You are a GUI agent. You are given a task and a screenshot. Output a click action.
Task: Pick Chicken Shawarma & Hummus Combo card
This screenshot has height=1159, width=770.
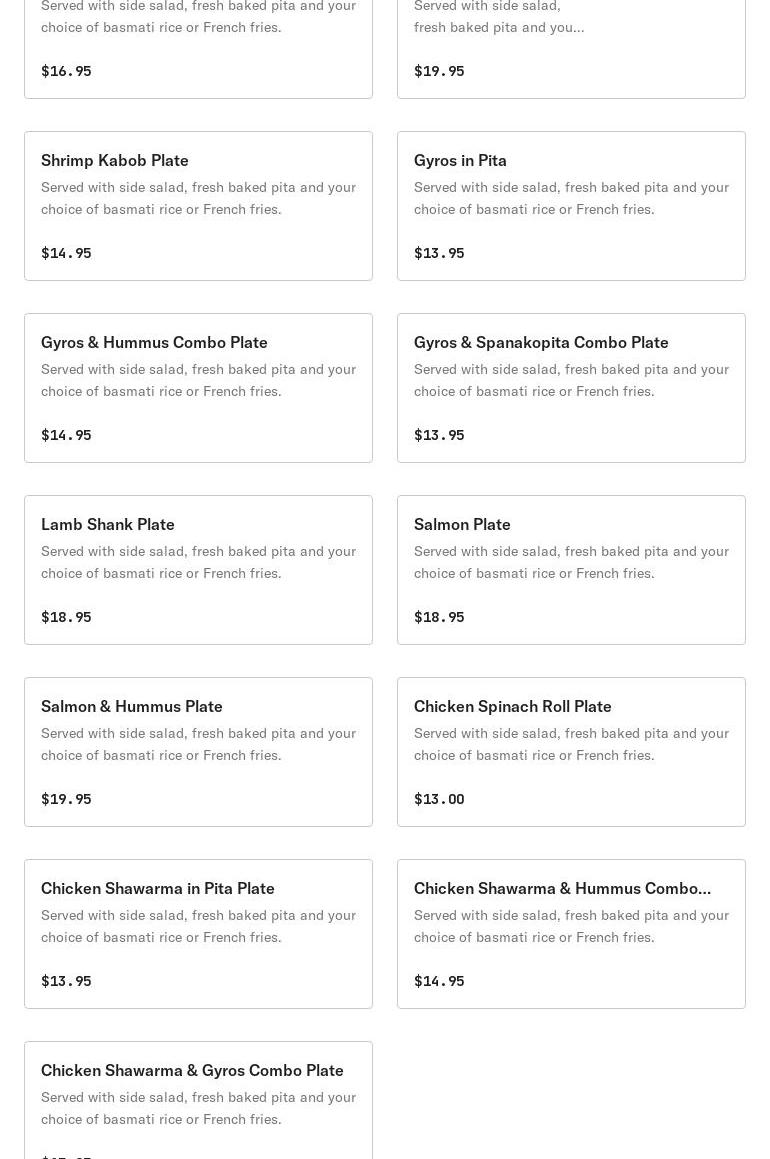[x=571, y=934]
